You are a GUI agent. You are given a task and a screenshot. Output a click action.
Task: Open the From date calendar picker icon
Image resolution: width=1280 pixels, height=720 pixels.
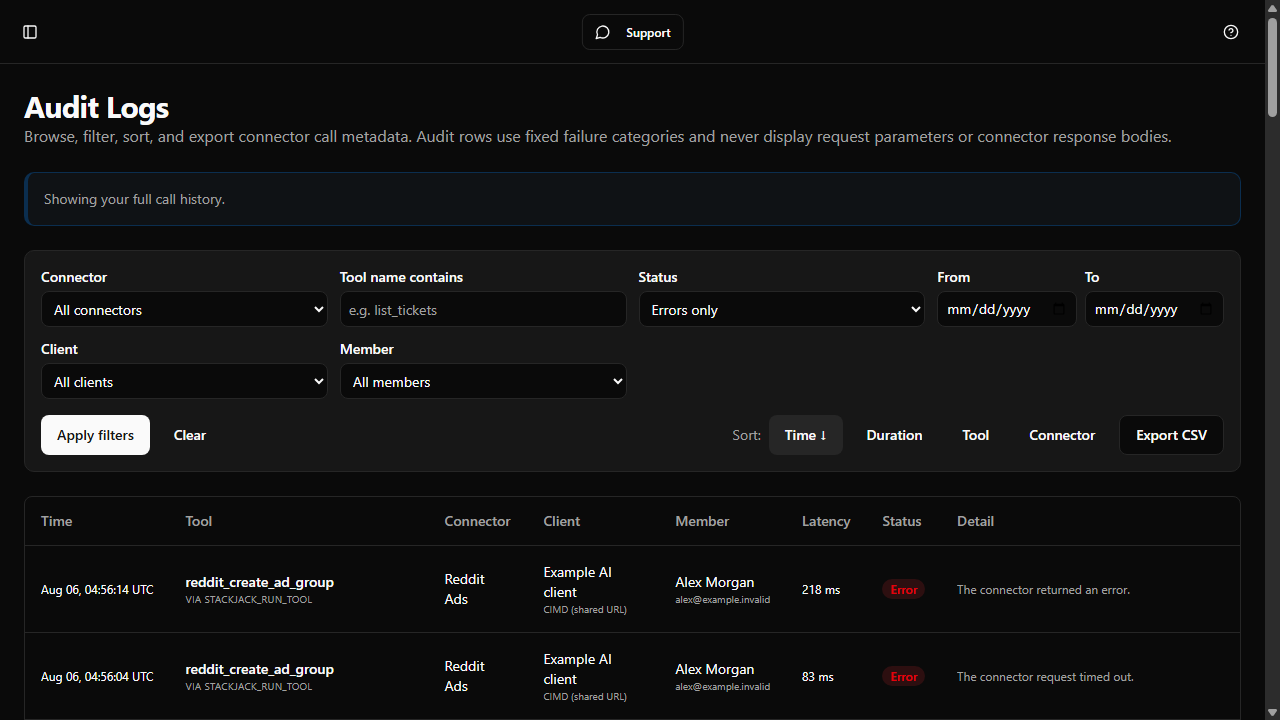1058,310
